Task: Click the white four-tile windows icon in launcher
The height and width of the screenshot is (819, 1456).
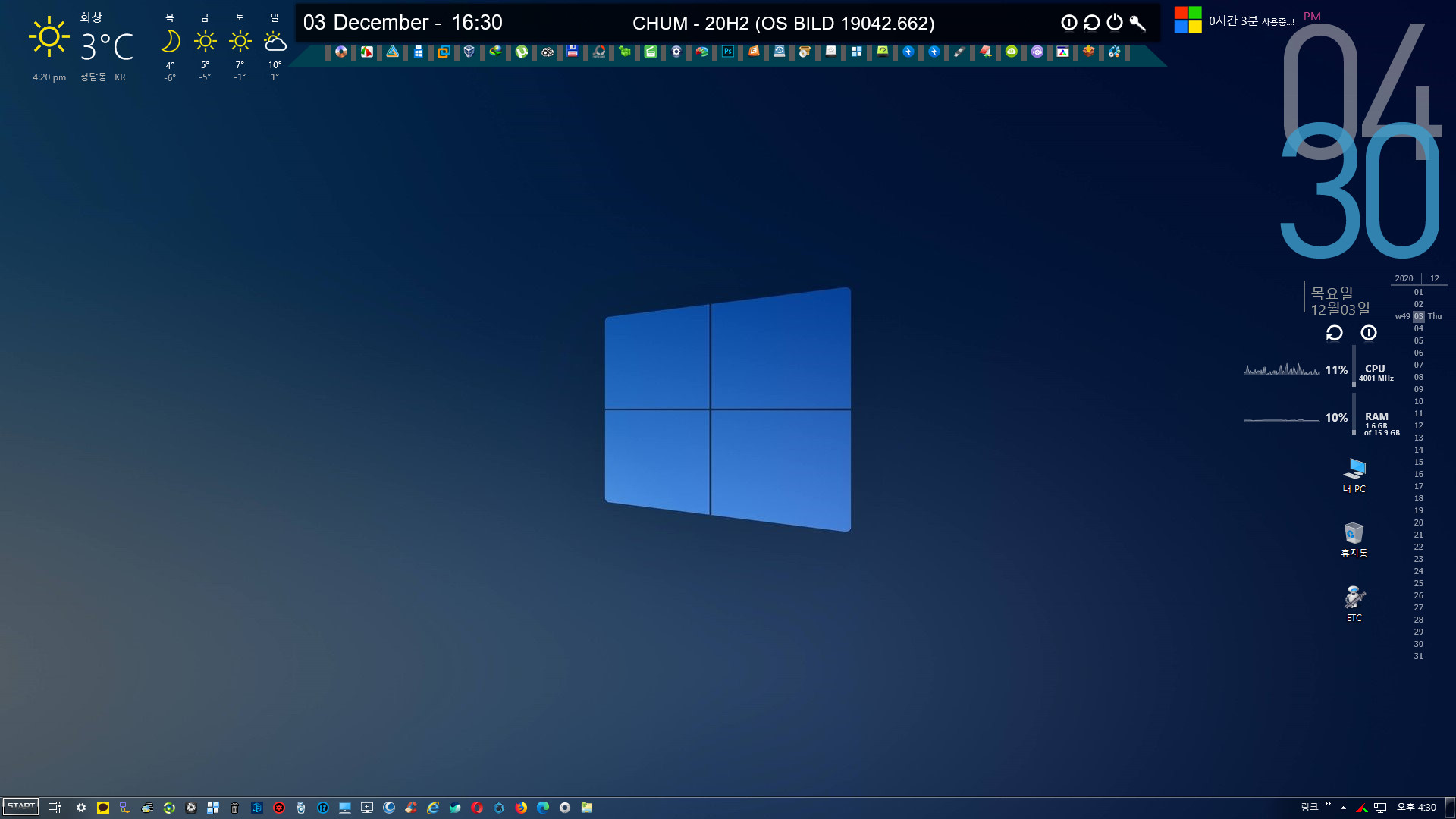Action: click(857, 52)
